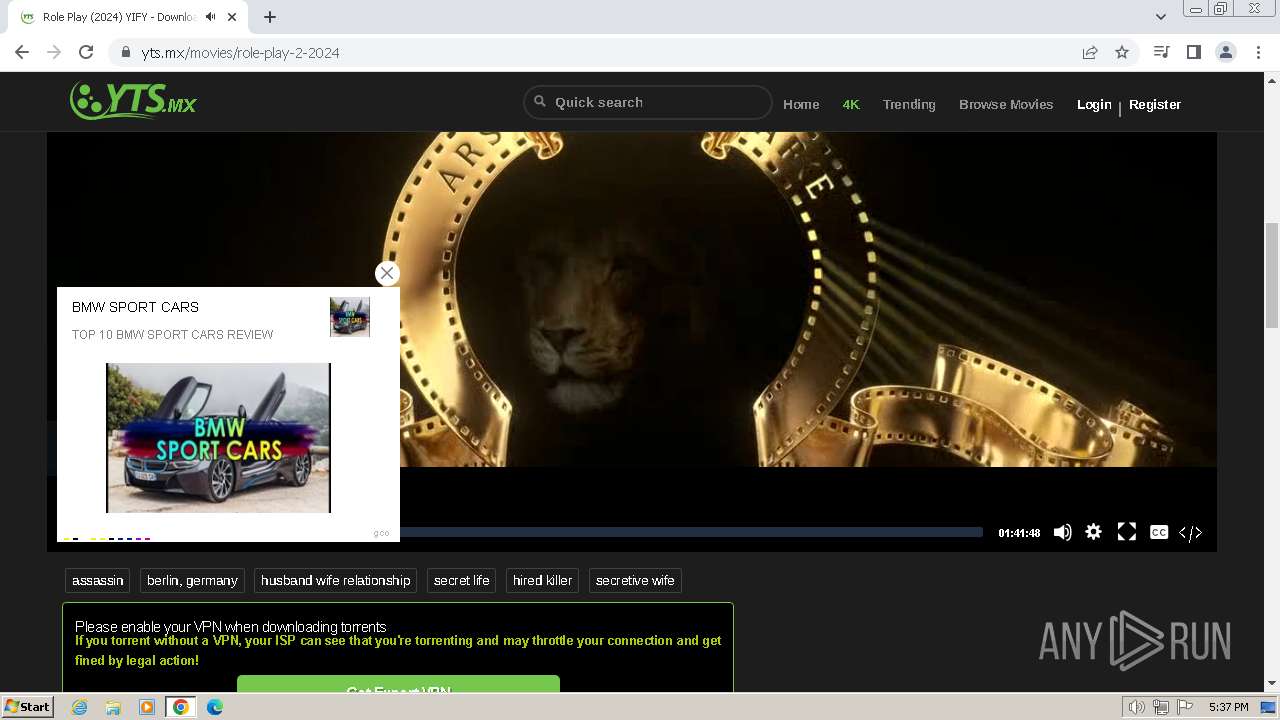Select the secret life tag
Image resolution: width=1280 pixels, height=720 pixels.
(461, 580)
